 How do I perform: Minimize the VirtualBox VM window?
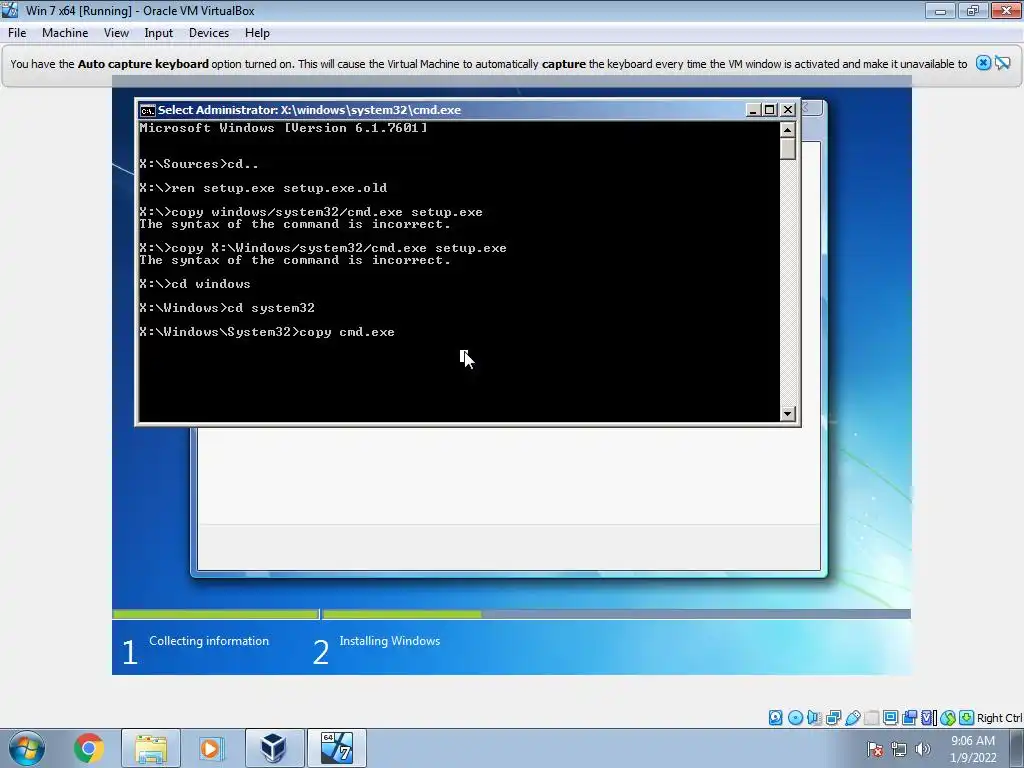940,10
